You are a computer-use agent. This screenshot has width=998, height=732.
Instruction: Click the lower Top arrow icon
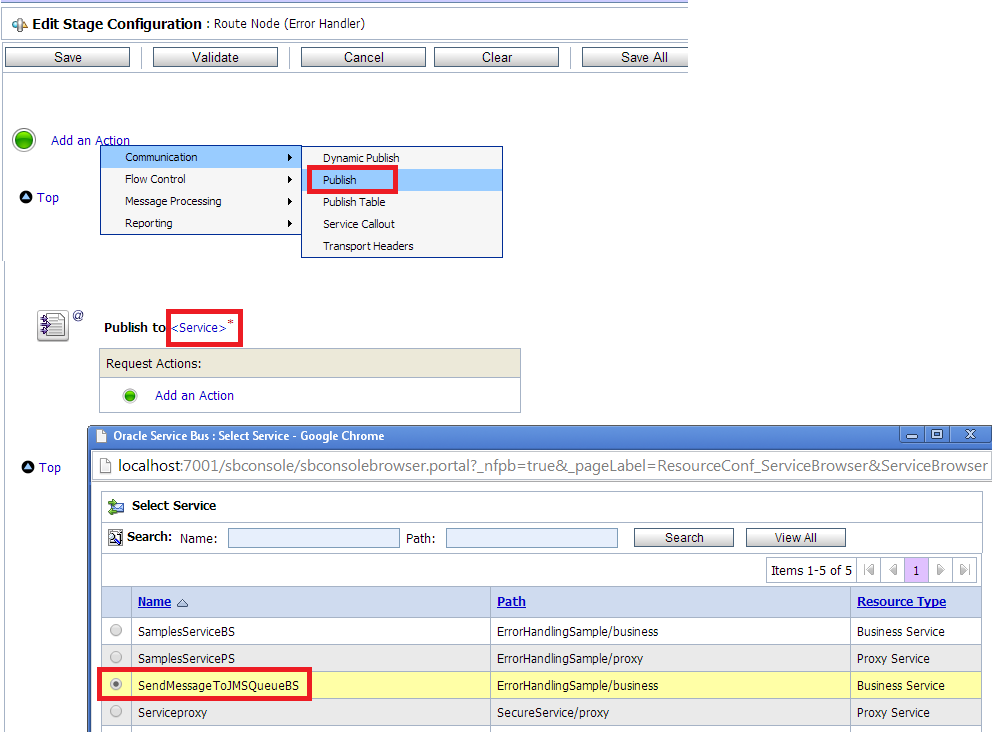(28, 467)
